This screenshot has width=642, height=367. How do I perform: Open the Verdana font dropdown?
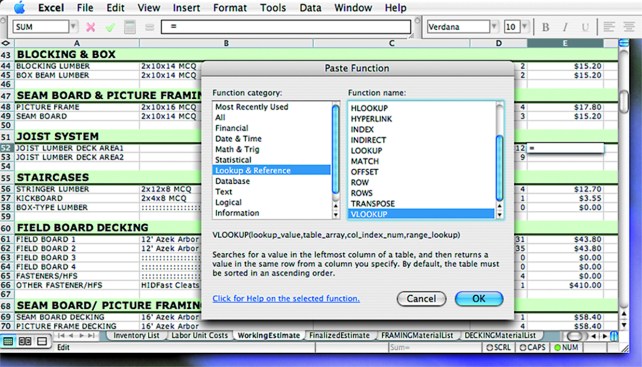tap(495, 27)
